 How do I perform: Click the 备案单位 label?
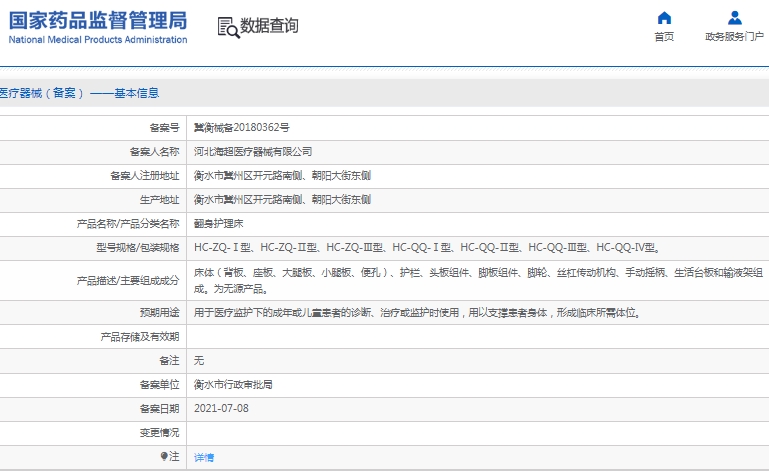(159, 385)
